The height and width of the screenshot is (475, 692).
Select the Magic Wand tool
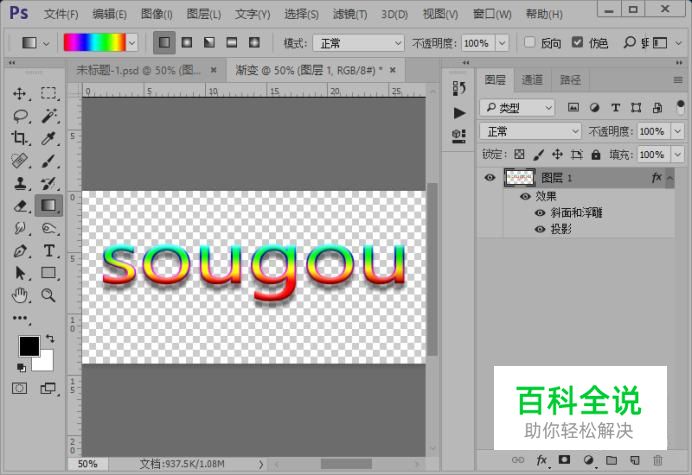49,116
